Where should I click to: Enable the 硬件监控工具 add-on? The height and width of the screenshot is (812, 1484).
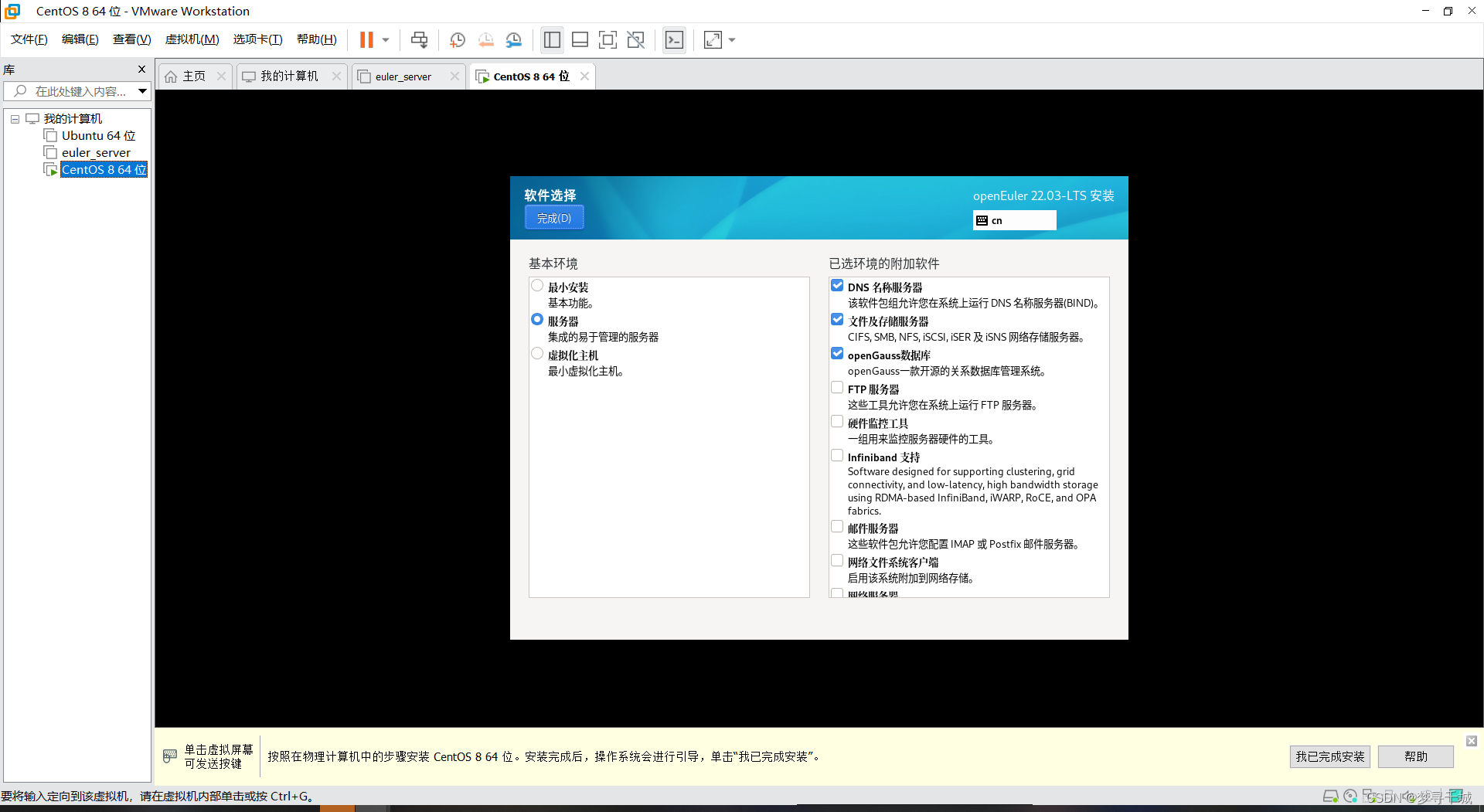(x=837, y=422)
